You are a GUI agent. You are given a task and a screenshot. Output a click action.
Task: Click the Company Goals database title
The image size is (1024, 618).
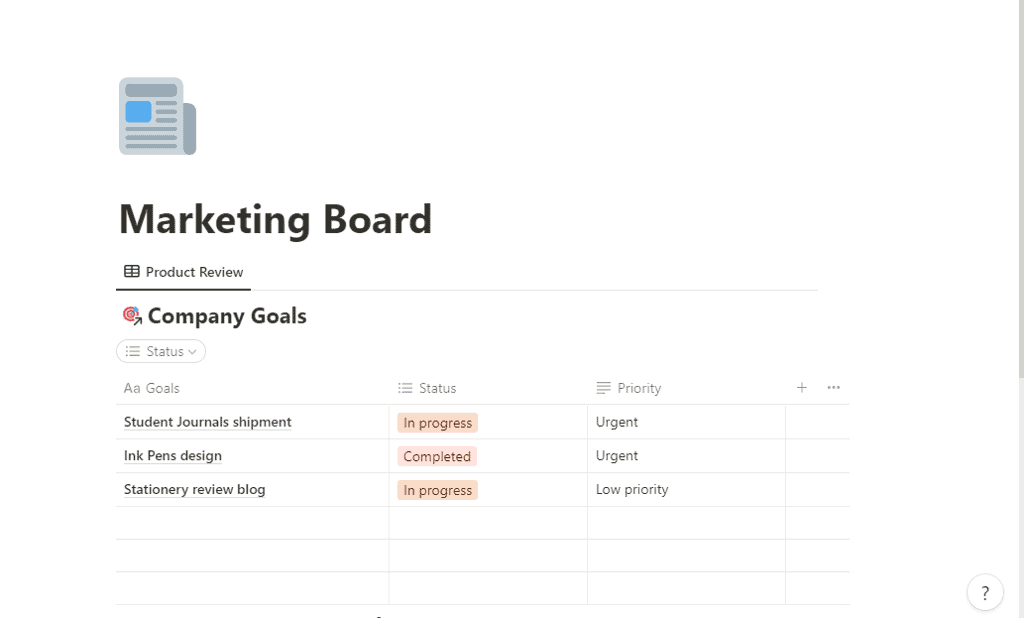click(x=227, y=316)
